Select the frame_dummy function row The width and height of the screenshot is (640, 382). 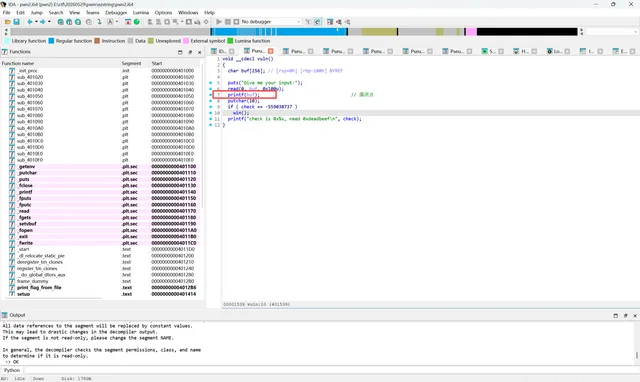point(101,281)
